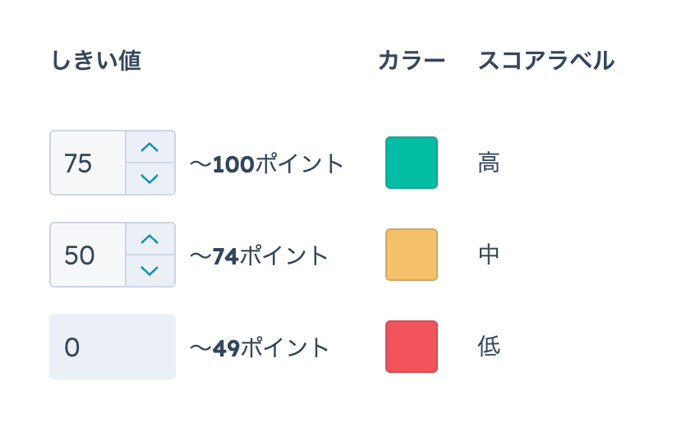The width and height of the screenshot is (700, 437).
Task: Select the 低 score label
Action: [x=489, y=347]
